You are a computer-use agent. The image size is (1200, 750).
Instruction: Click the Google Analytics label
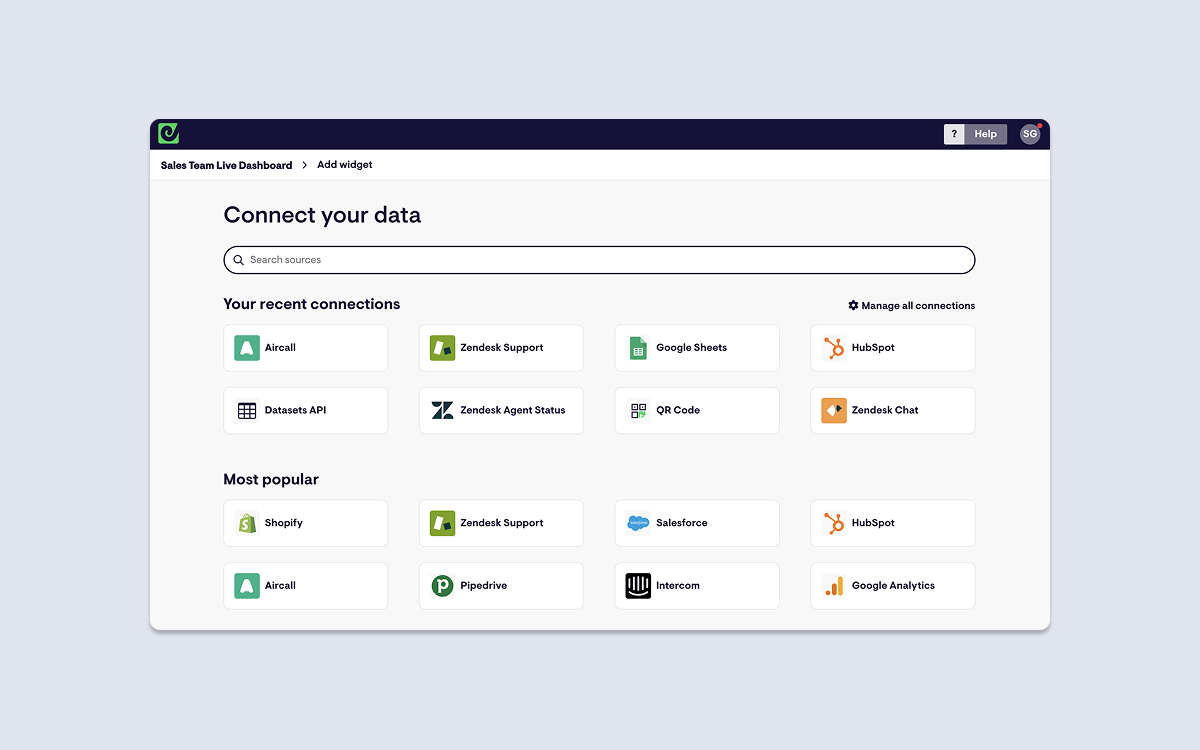[x=893, y=586]
